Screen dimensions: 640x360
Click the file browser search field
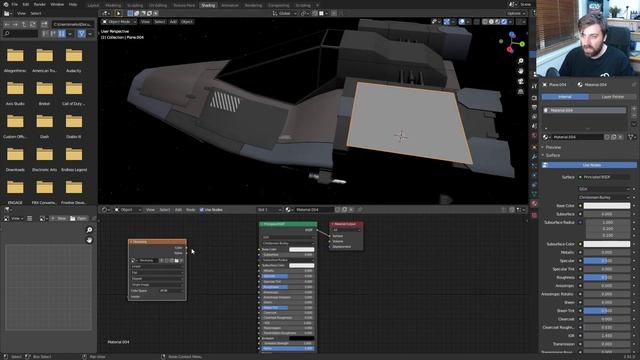click(x=20, y=33)
